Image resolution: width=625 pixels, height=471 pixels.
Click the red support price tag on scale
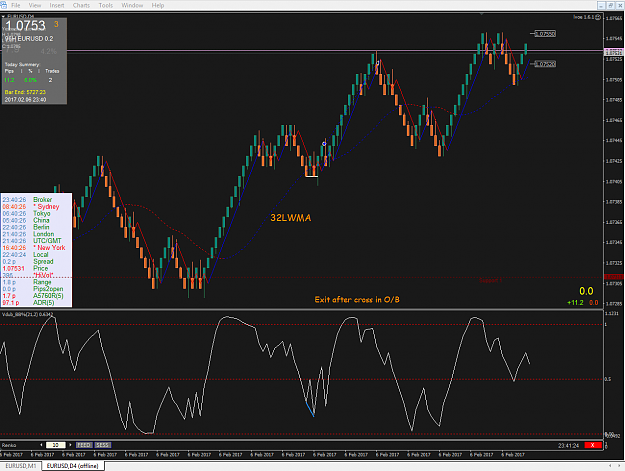pos(614,277)
